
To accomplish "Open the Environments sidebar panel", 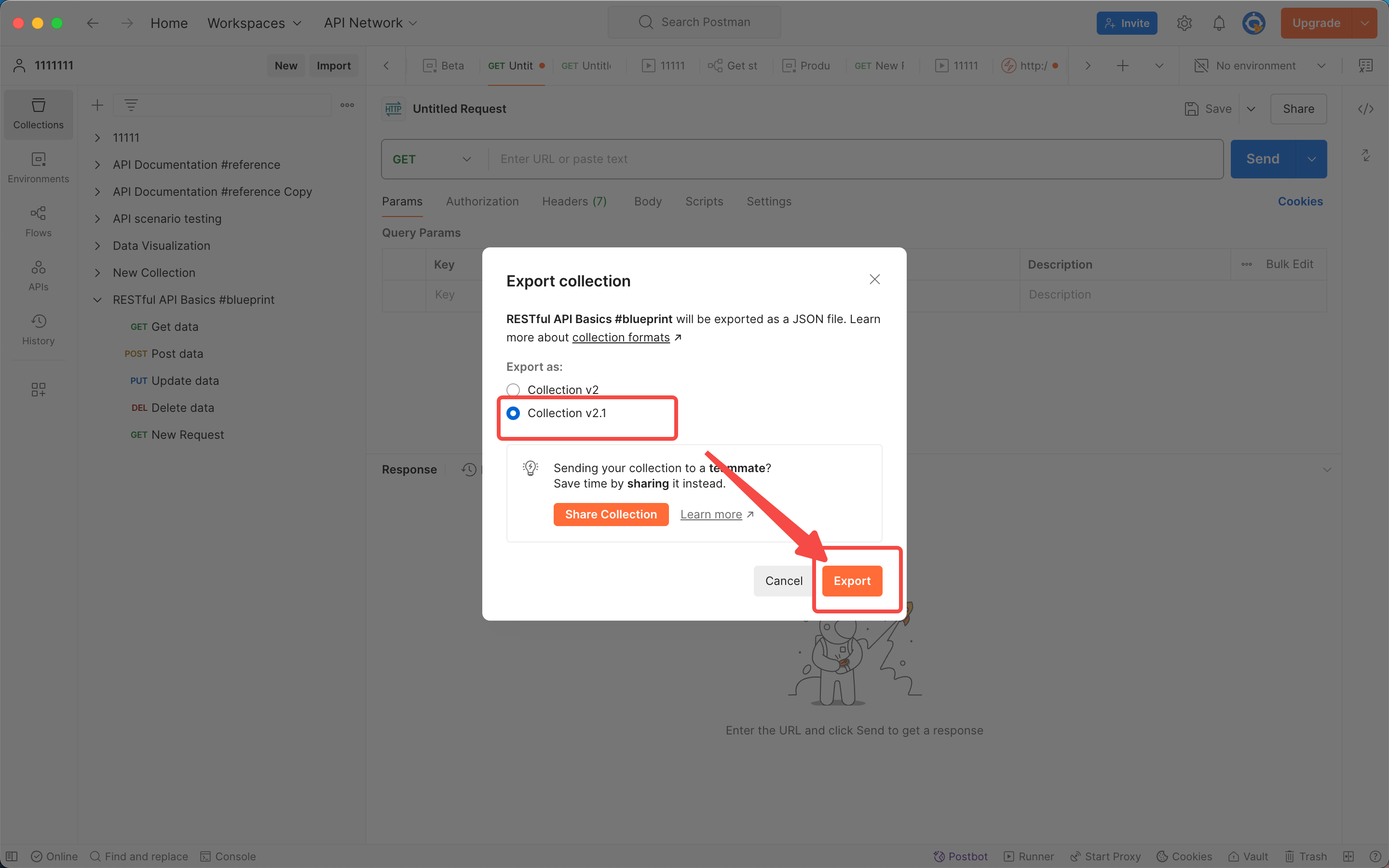I will 39,168.
